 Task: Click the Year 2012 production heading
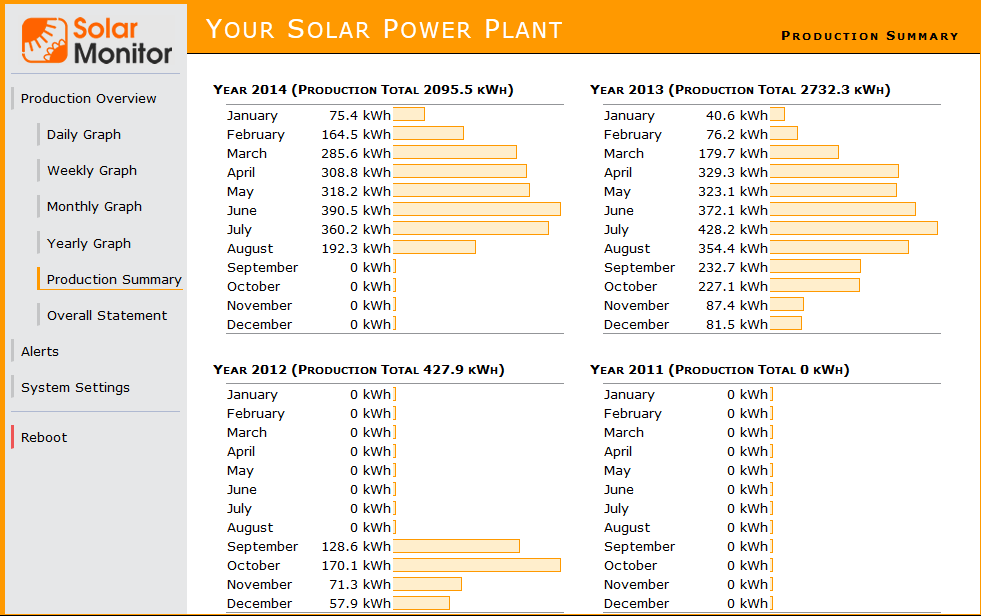point(359,370)
